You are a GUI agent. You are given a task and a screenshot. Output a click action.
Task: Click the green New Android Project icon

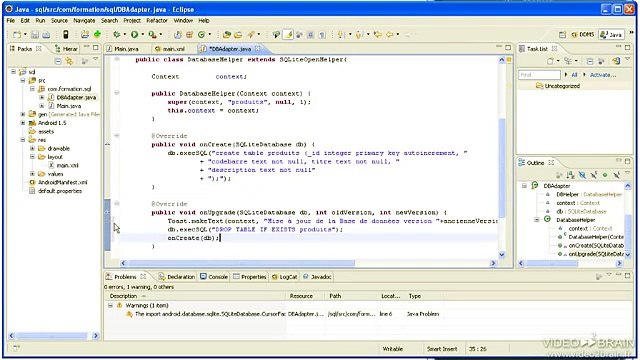97,34
